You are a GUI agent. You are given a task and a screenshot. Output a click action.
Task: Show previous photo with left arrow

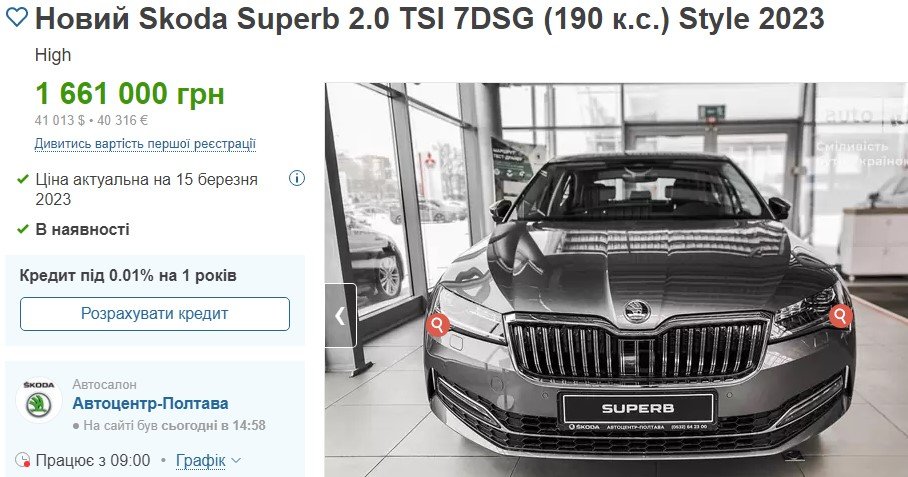[x=340, y=316]
